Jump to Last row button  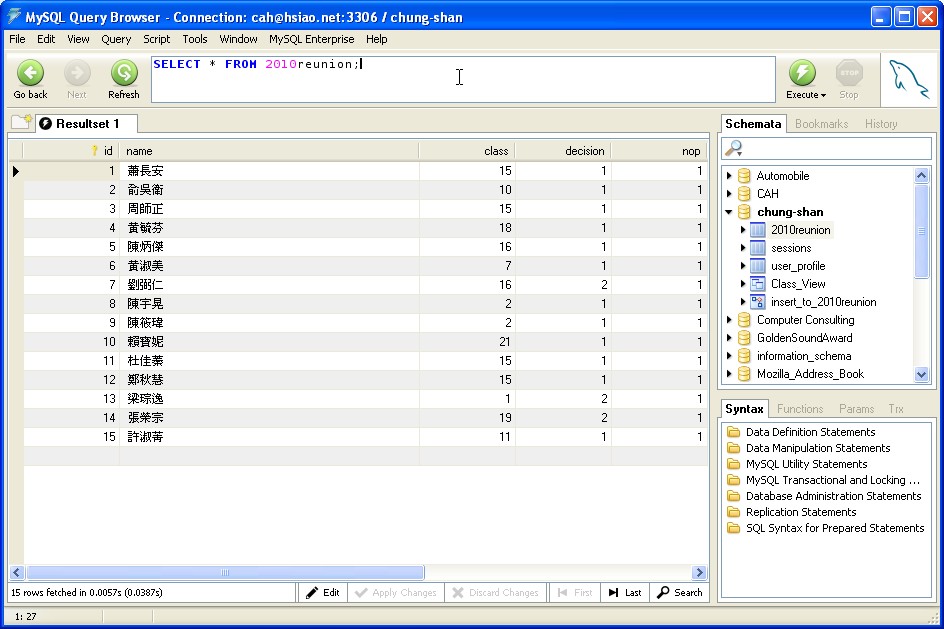[625, 592]
